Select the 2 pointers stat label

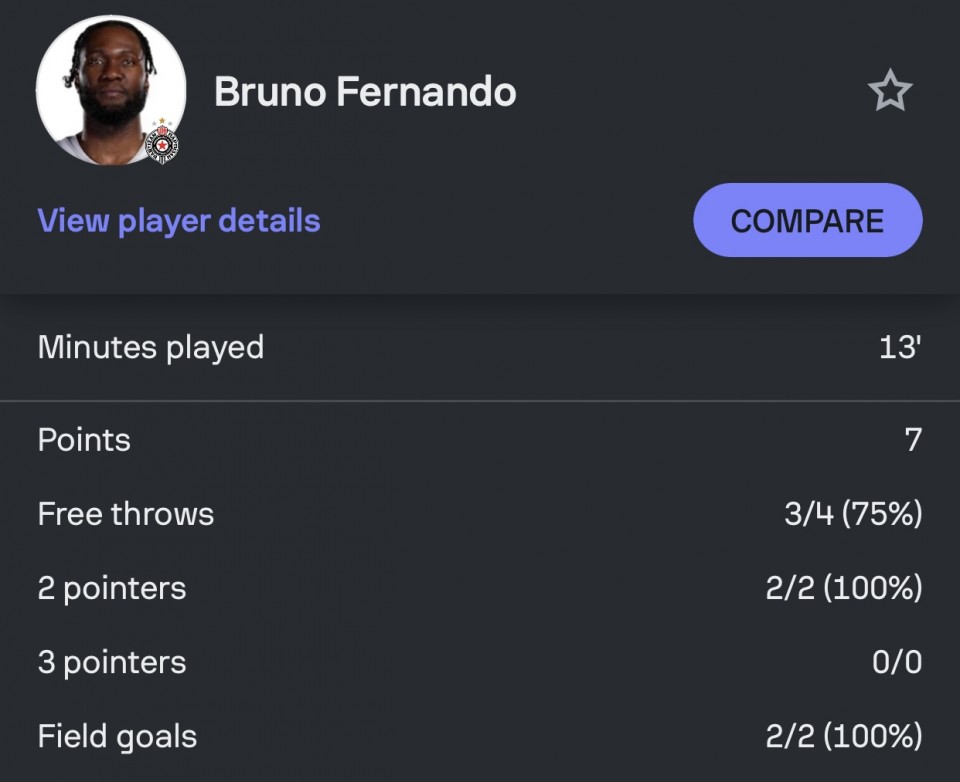tap(112, 588)
